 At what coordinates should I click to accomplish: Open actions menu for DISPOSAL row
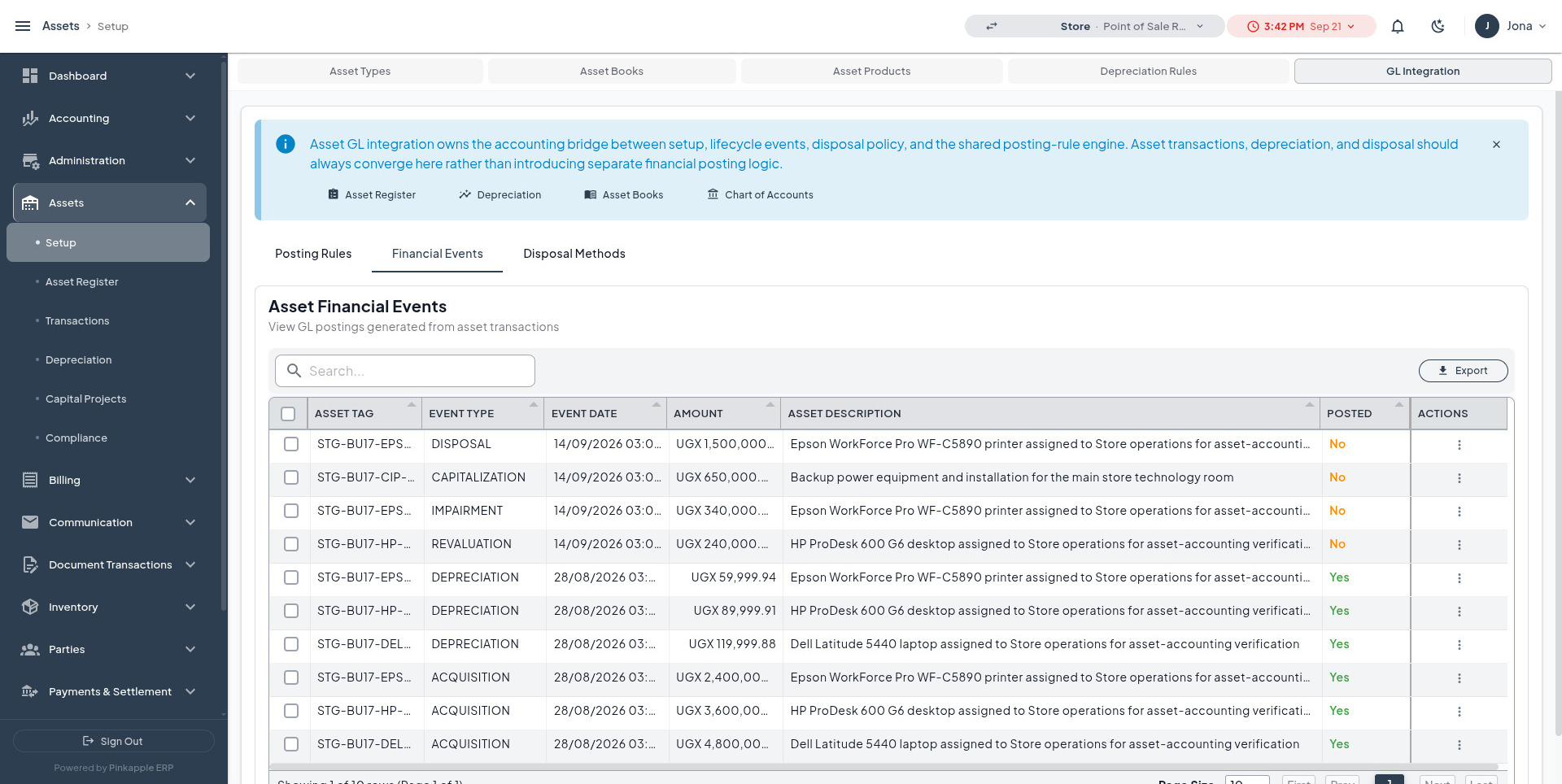click(1459, 445)
